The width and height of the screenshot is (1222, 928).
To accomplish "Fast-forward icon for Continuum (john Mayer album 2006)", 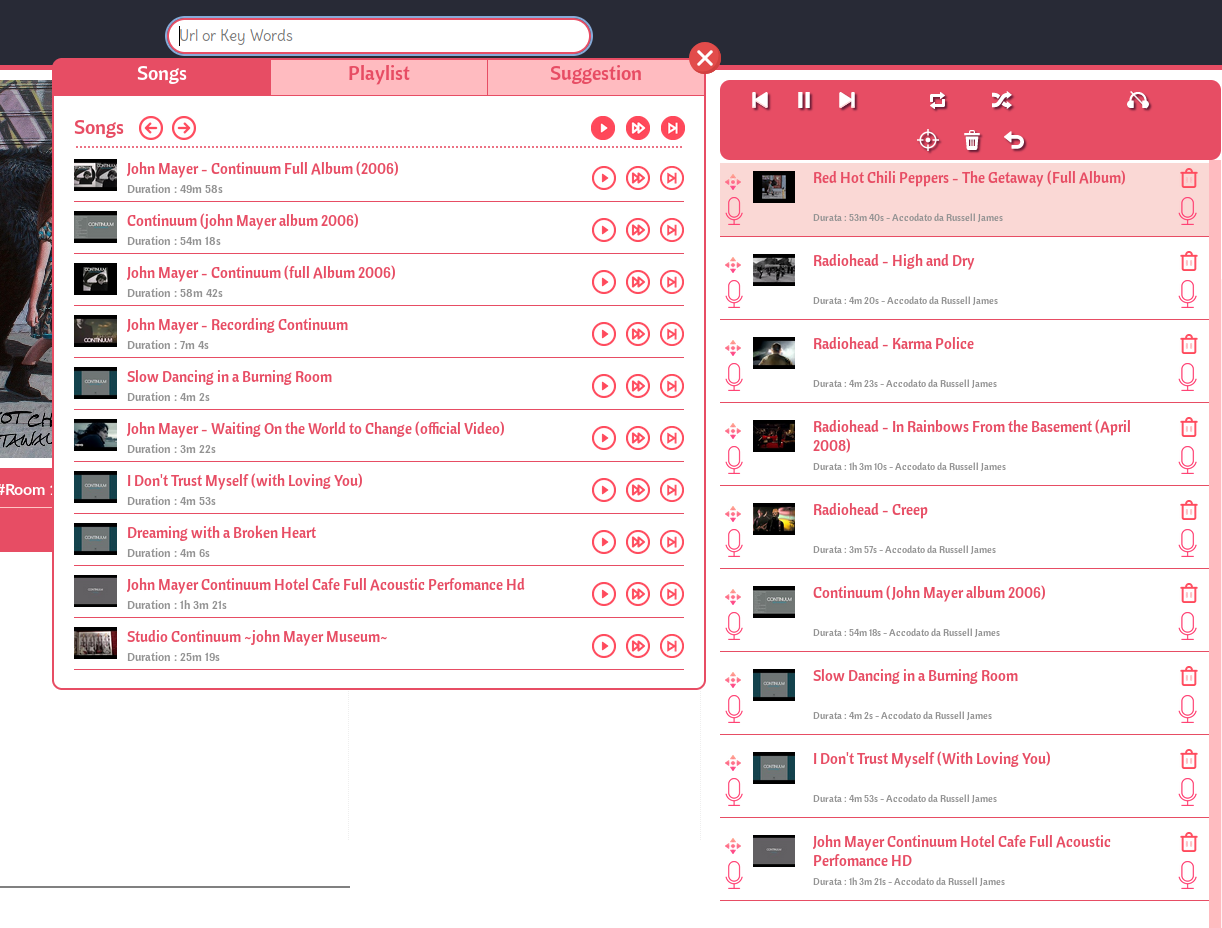I will click(x=638, y=230).
